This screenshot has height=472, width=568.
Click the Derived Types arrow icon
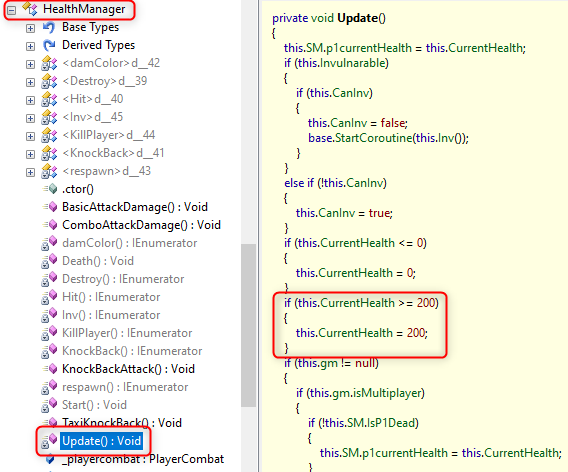tap(49, 45)
